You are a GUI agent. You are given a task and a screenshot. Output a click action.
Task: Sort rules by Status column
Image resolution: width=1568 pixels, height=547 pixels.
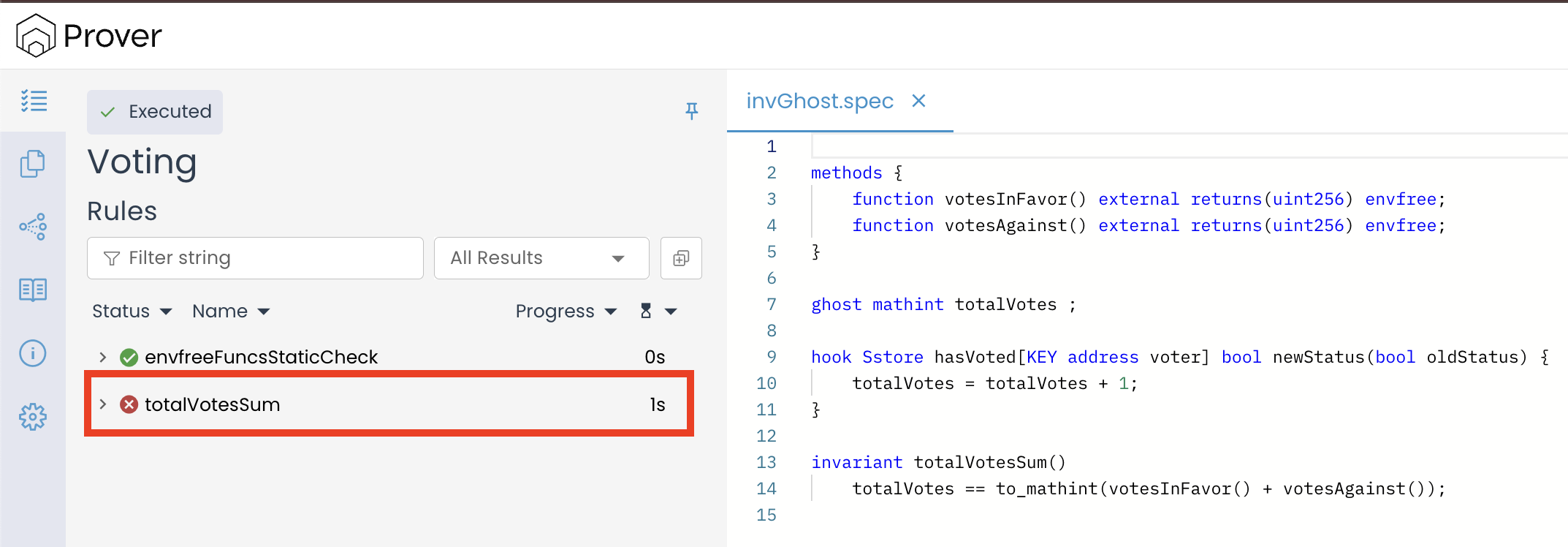click(132, 312)
